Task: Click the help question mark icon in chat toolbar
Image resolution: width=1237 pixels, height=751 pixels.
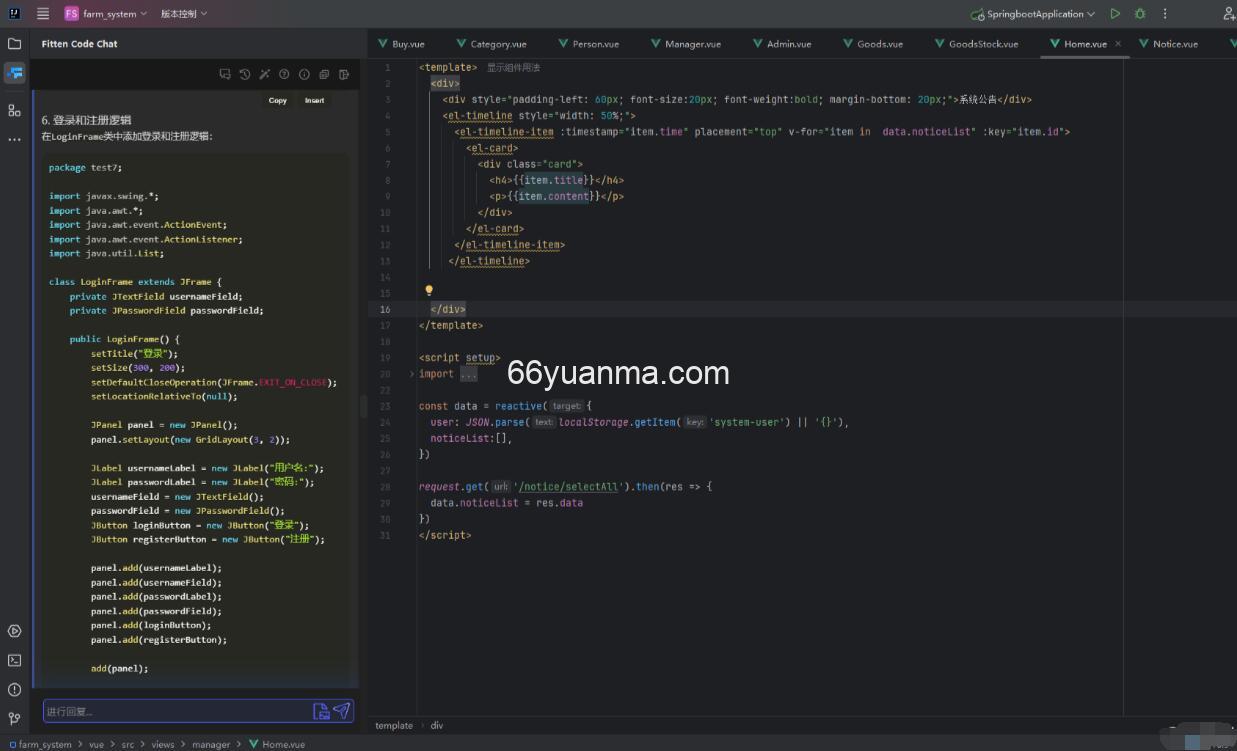Action: 284,74
